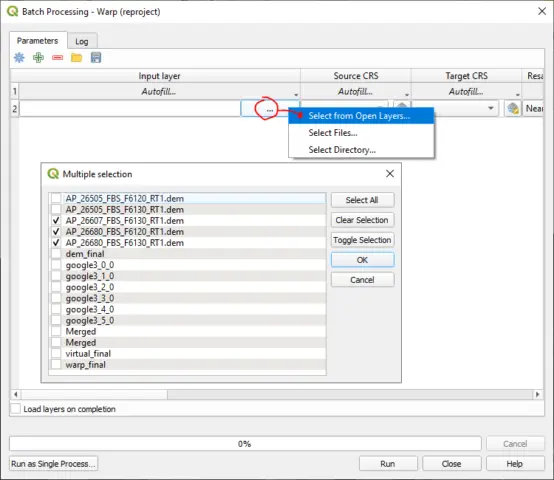This screenshot has height=480, width=554.
Task: Close the Multiple selection dialog
Action: coord(390,174)
